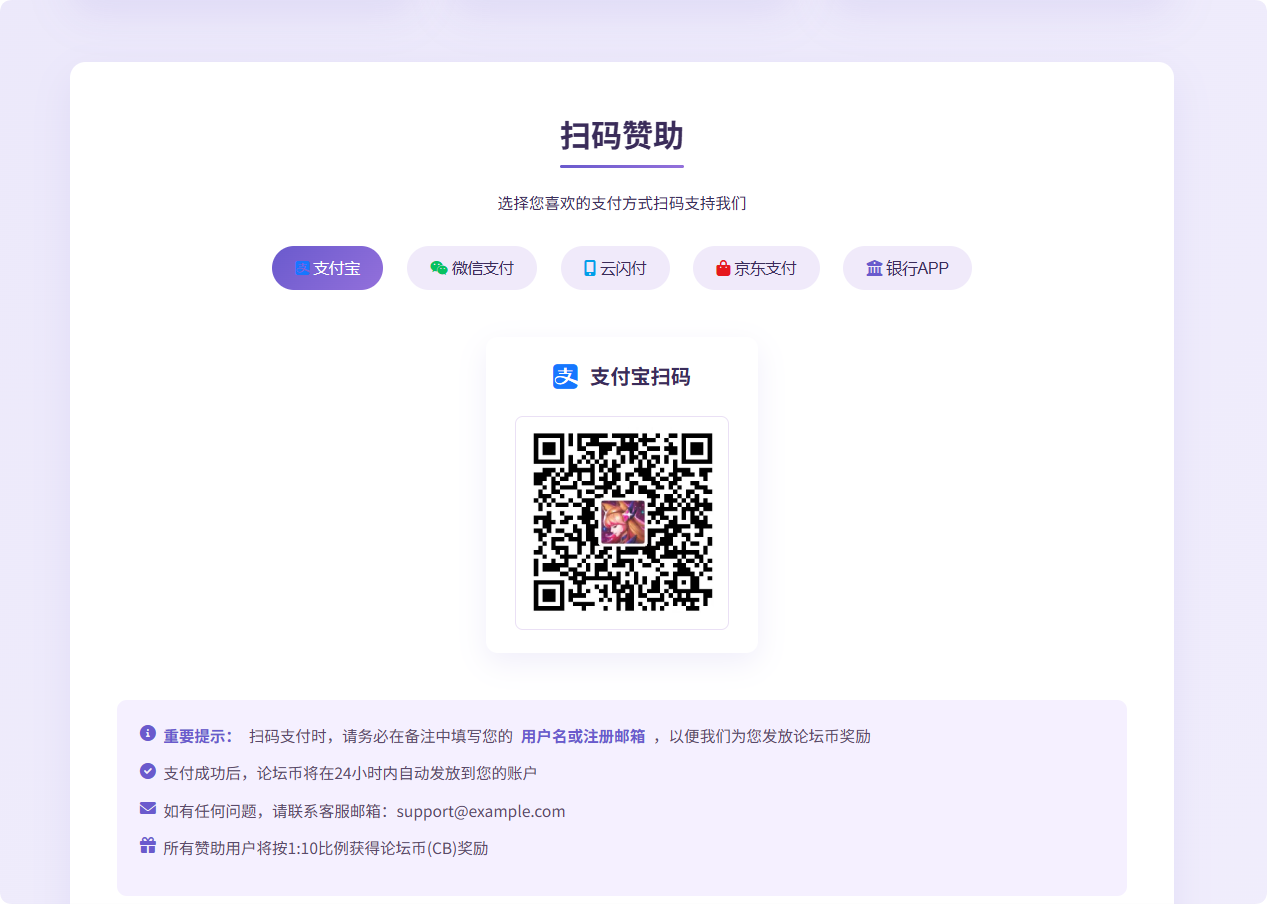
Task: Click the line 支付成功后，论坛币将在24小时内自动发放到您的账户
Action: 350,773
